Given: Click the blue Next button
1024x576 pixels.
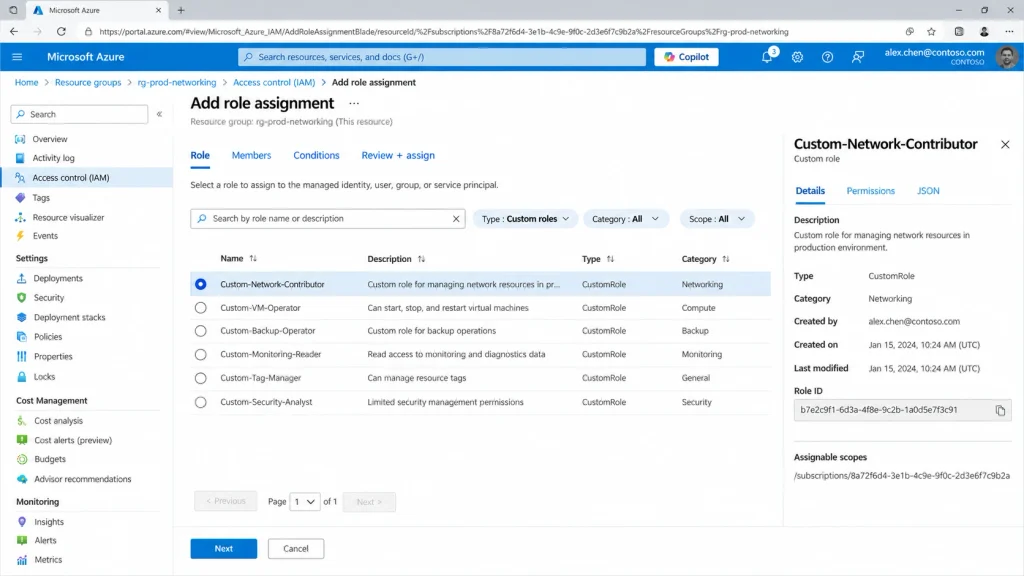Looking at the screenshot, I should tap(223, 549).
